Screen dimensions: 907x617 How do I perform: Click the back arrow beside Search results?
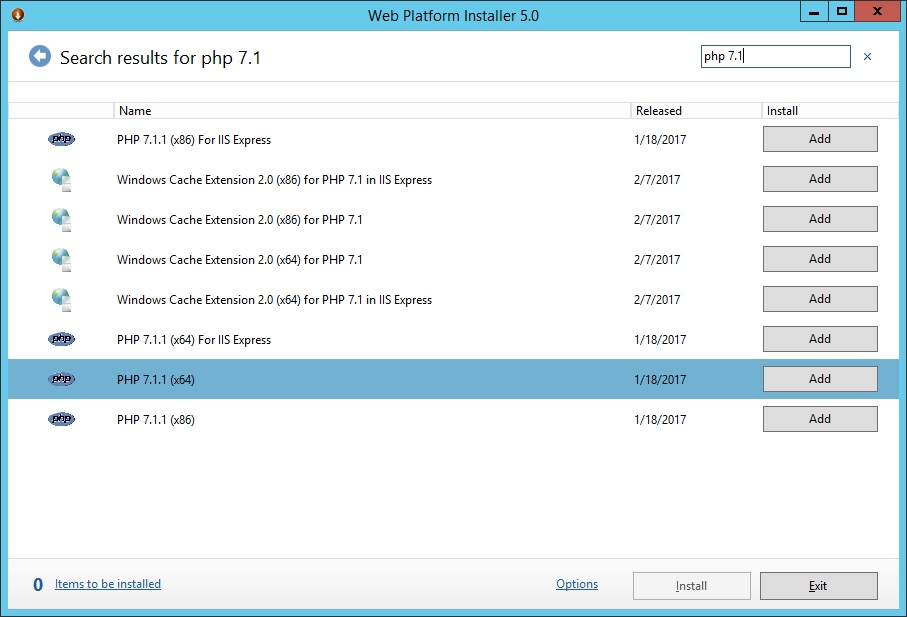[x=40, y=57]
